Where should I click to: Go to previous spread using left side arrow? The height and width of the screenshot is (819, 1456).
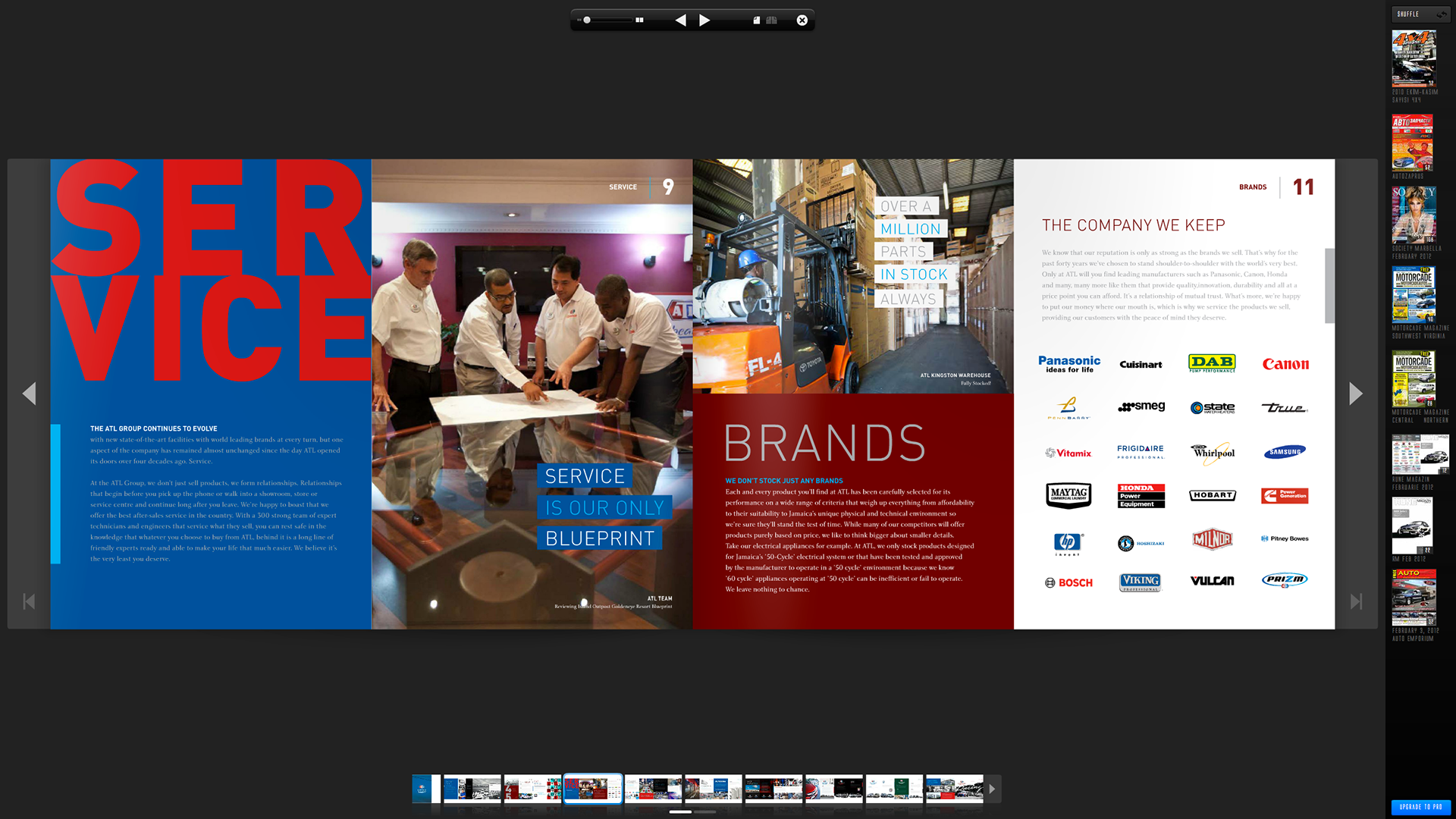click(29, 394)
